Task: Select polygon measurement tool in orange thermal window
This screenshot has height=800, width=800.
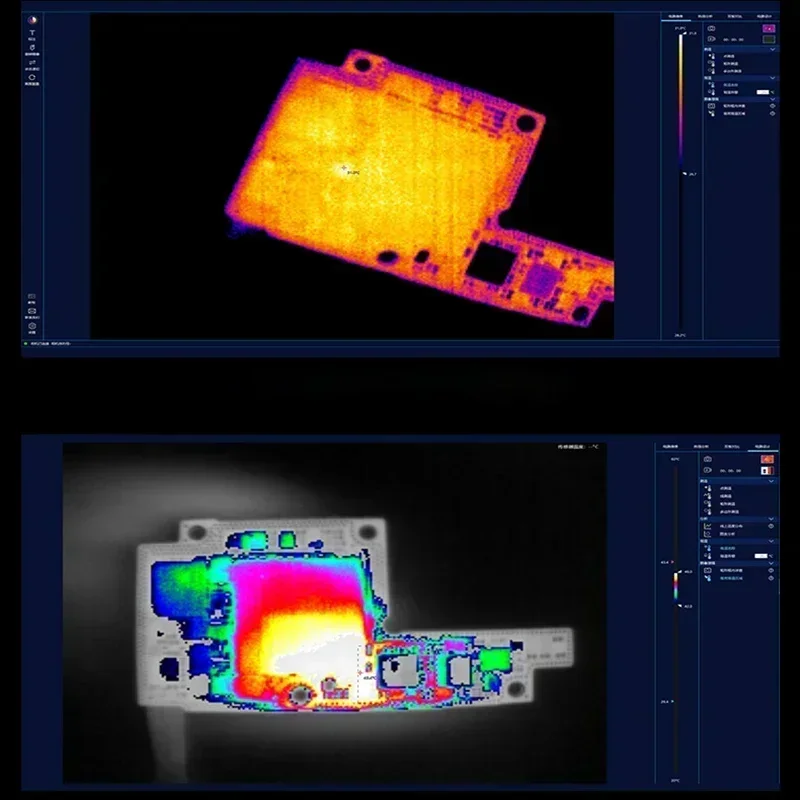Action: pos(712,71)
